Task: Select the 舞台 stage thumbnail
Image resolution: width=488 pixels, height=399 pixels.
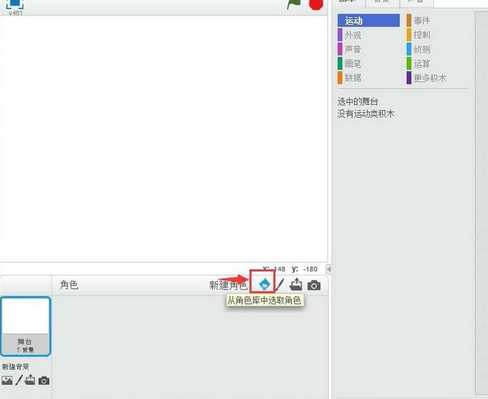Action: (26, 326)
